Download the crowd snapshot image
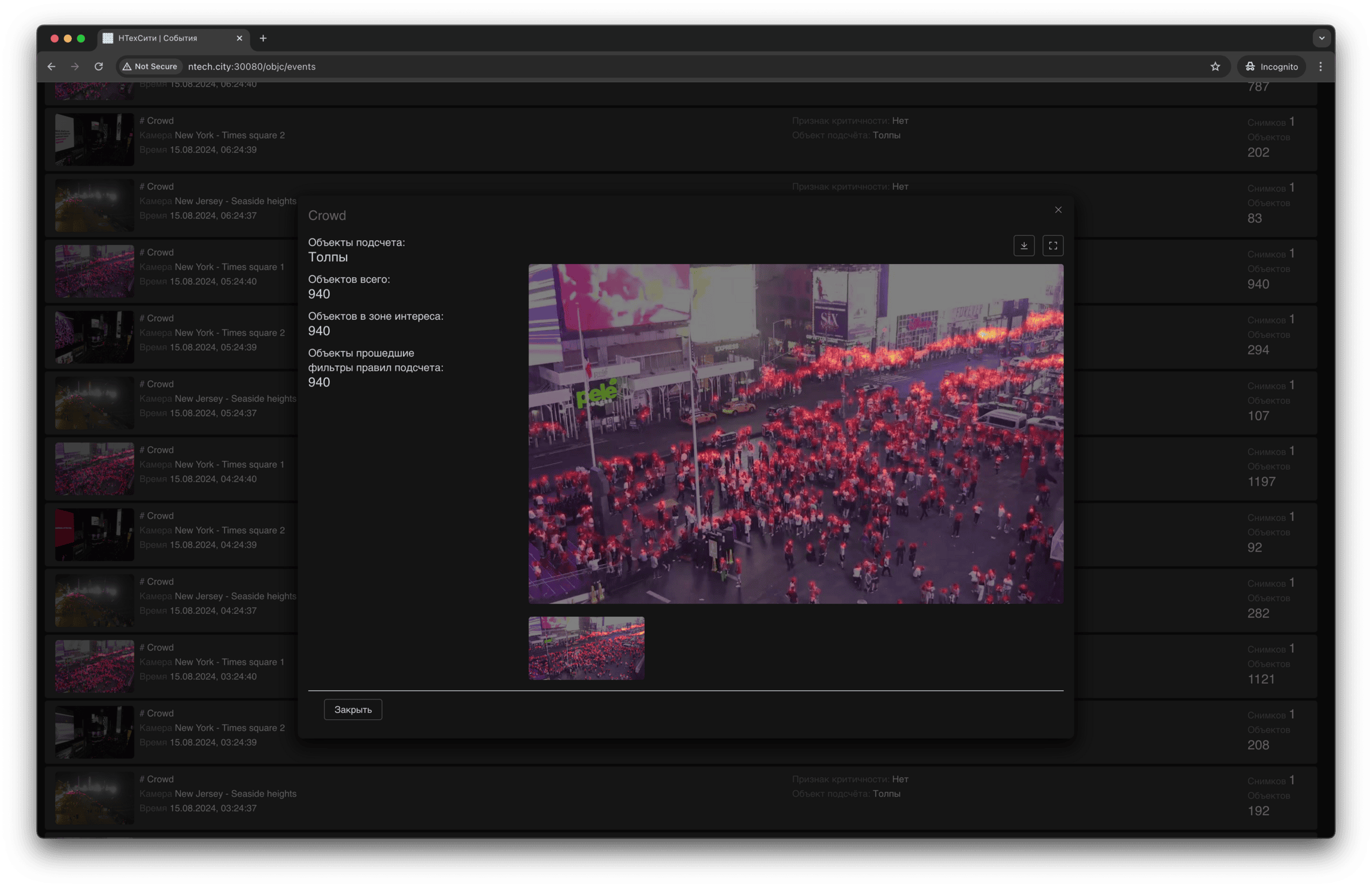Screen dimensions: 1372x887 (1024, 246)
